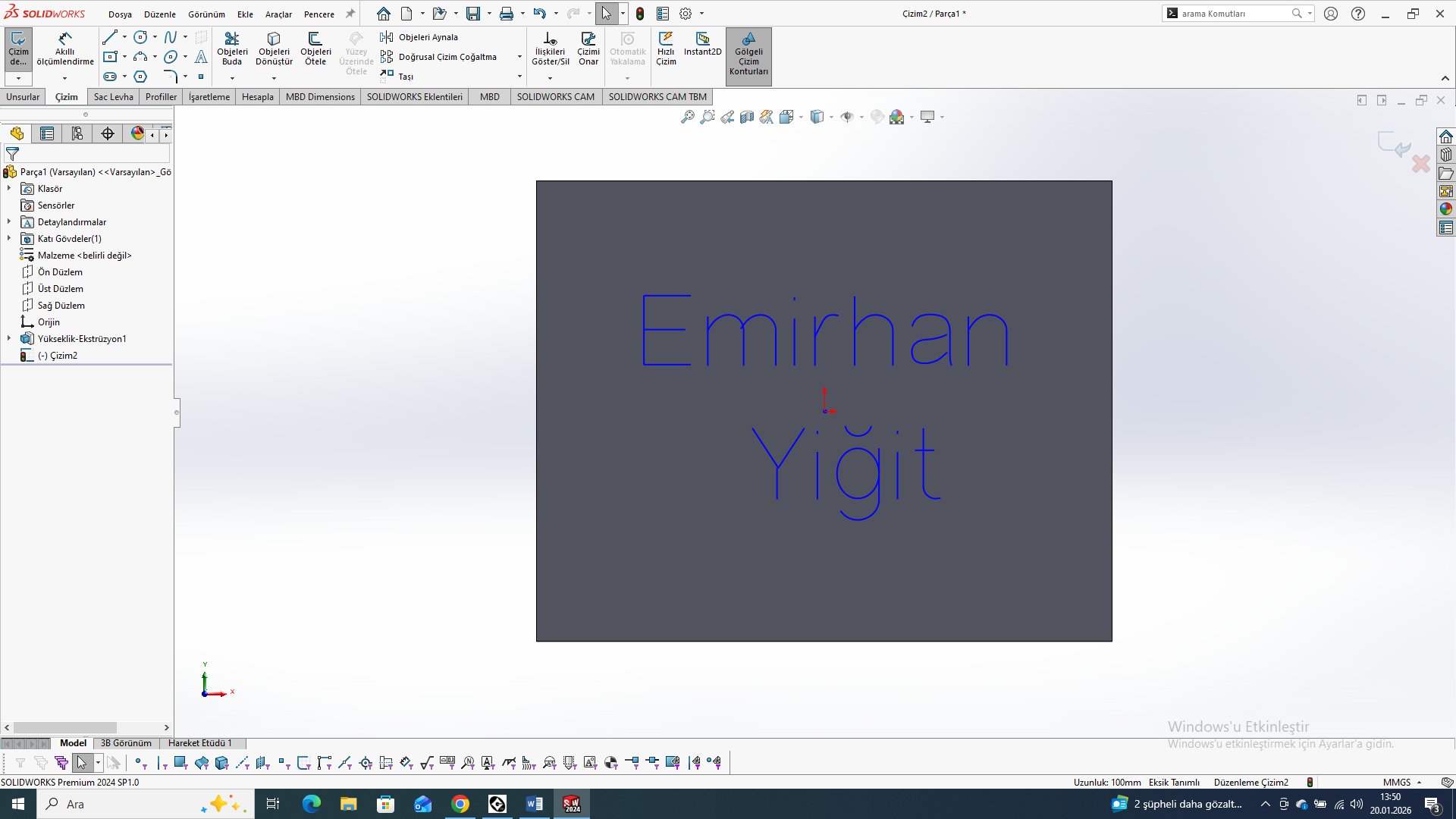1456x819 pixels.
Task: Expand the Katı Gövdeler(1) folder
Action: (9, 239)
